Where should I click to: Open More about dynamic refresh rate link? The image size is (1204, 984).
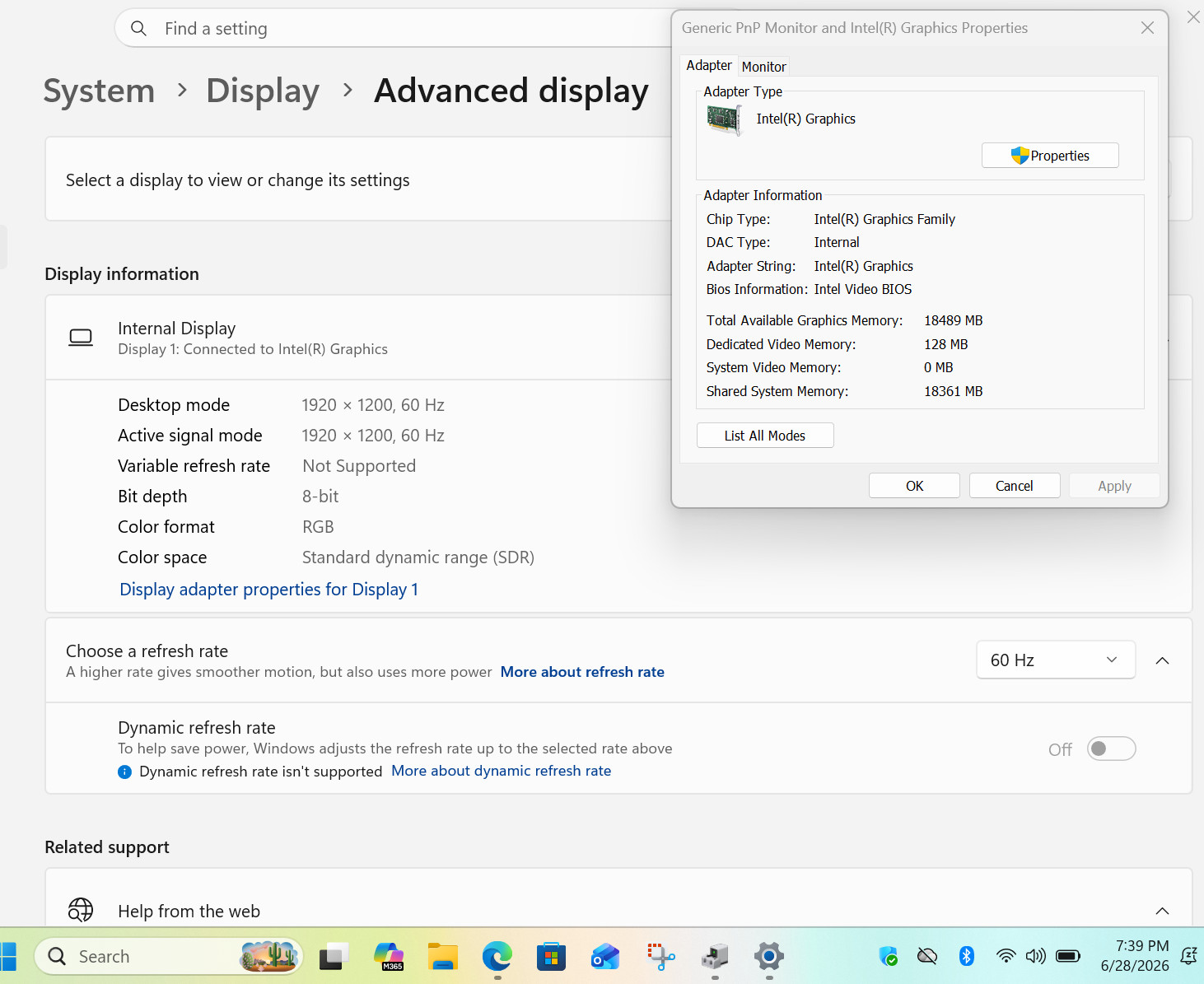pyautogui.click(x=502, y=771)
